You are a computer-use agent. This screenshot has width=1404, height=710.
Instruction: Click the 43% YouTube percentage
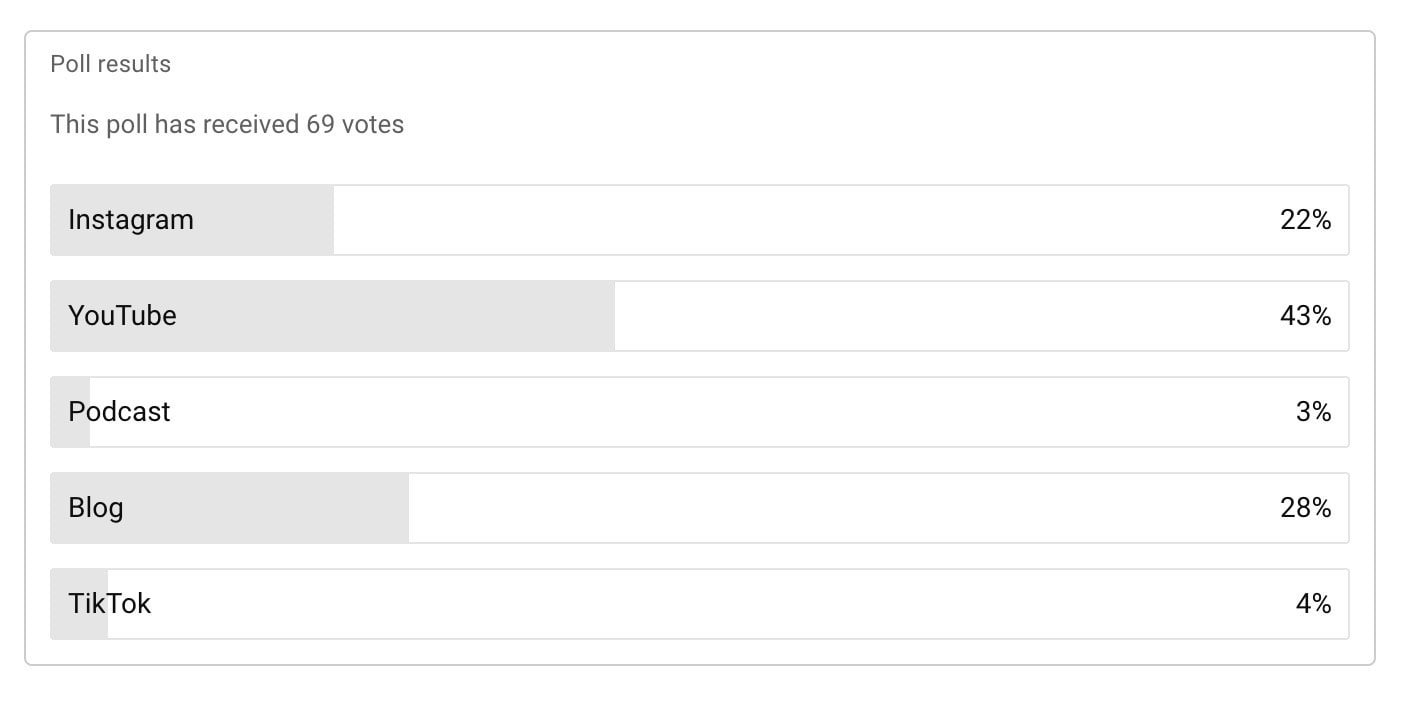1305,316
